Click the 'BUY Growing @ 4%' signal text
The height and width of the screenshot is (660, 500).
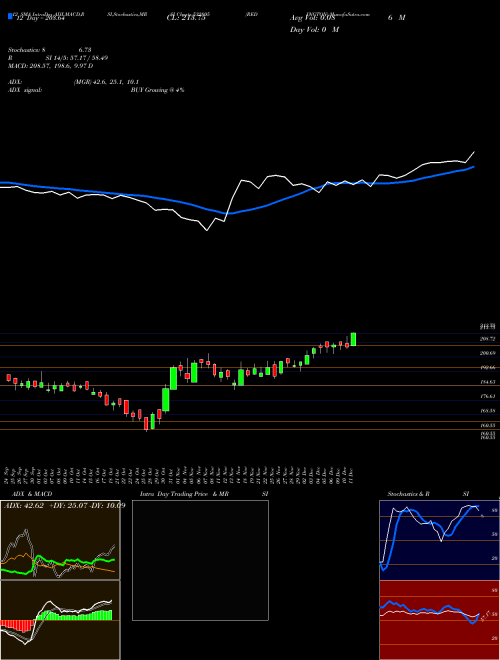(x=157, y=90)
